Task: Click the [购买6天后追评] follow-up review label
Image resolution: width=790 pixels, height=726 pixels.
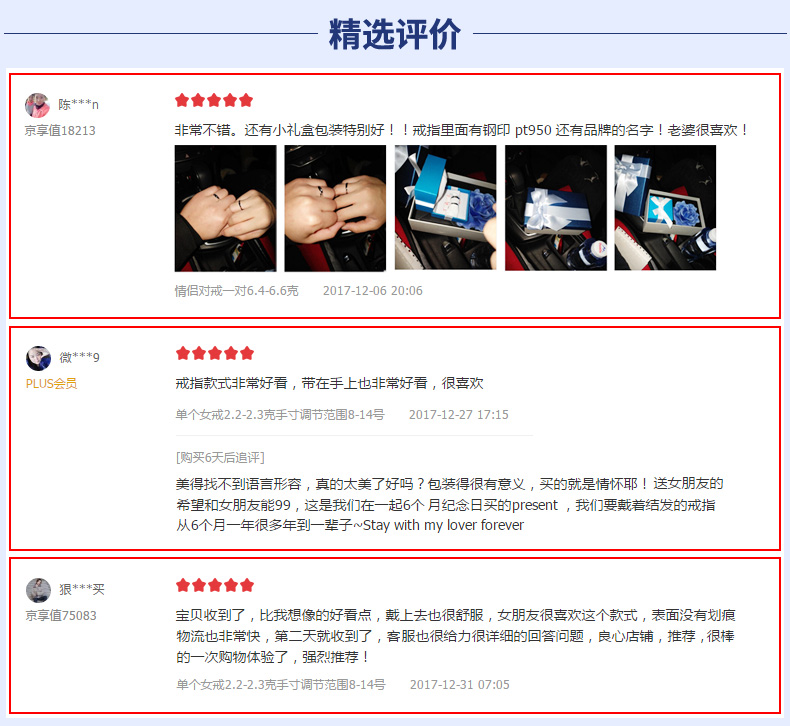Action: click(x=220, y=457)
